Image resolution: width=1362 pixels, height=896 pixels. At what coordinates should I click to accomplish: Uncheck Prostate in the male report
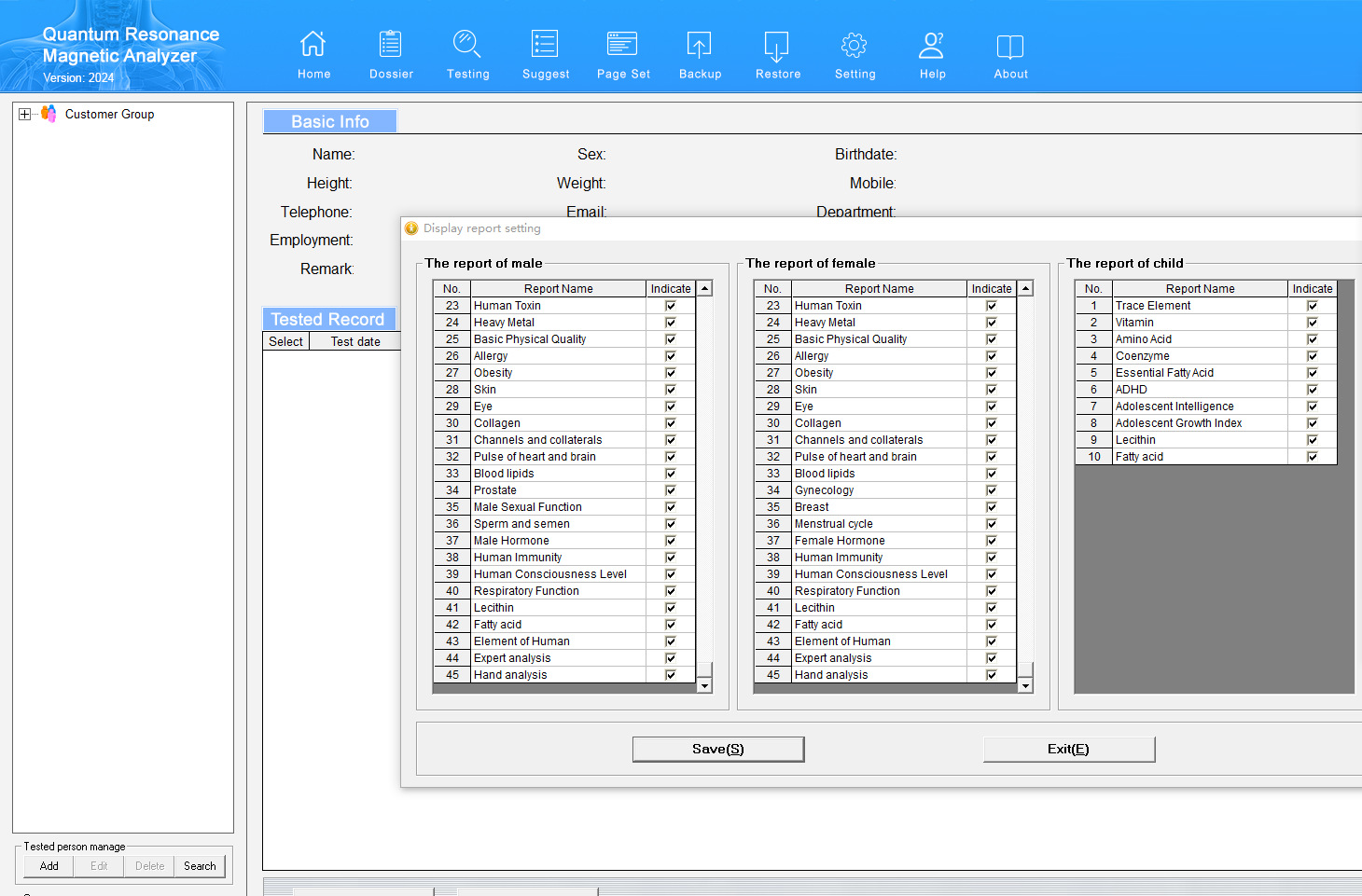[x=671, y=490]
